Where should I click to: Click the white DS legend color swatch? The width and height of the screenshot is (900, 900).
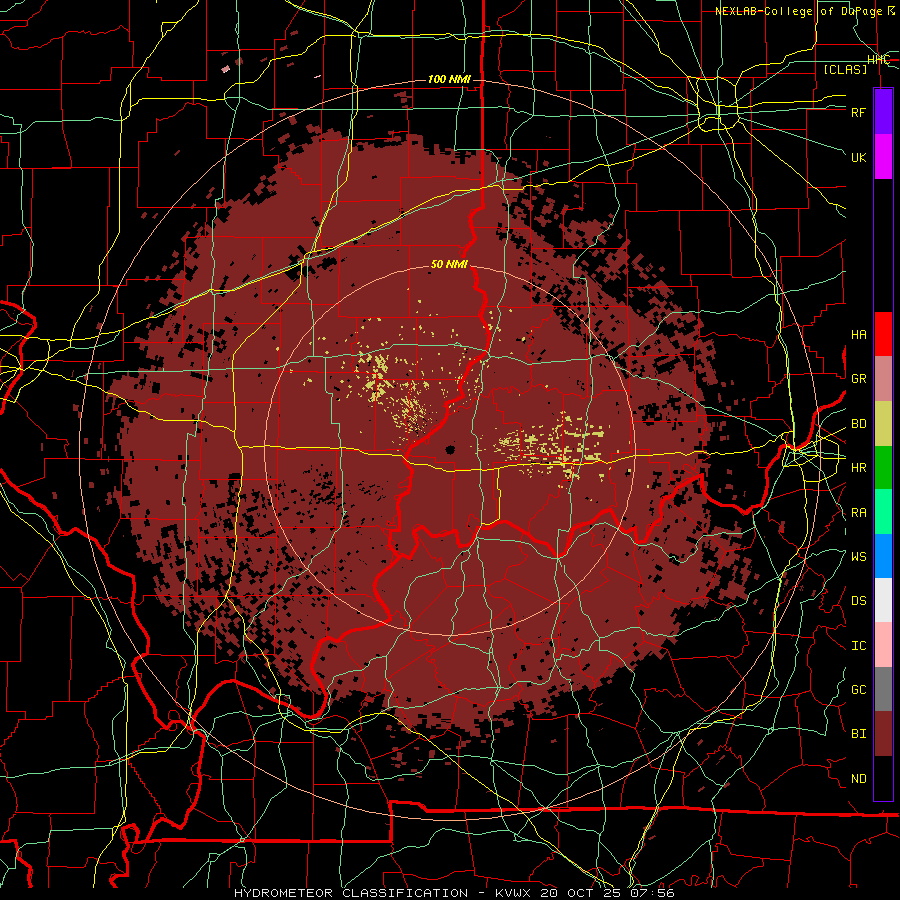(x=883, y=600)
